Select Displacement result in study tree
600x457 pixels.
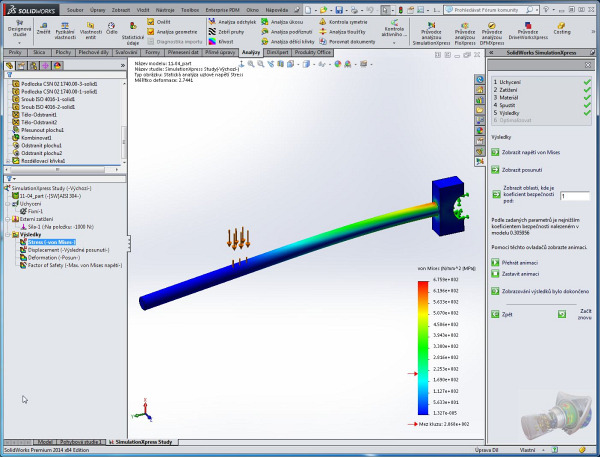pos(65,250)
